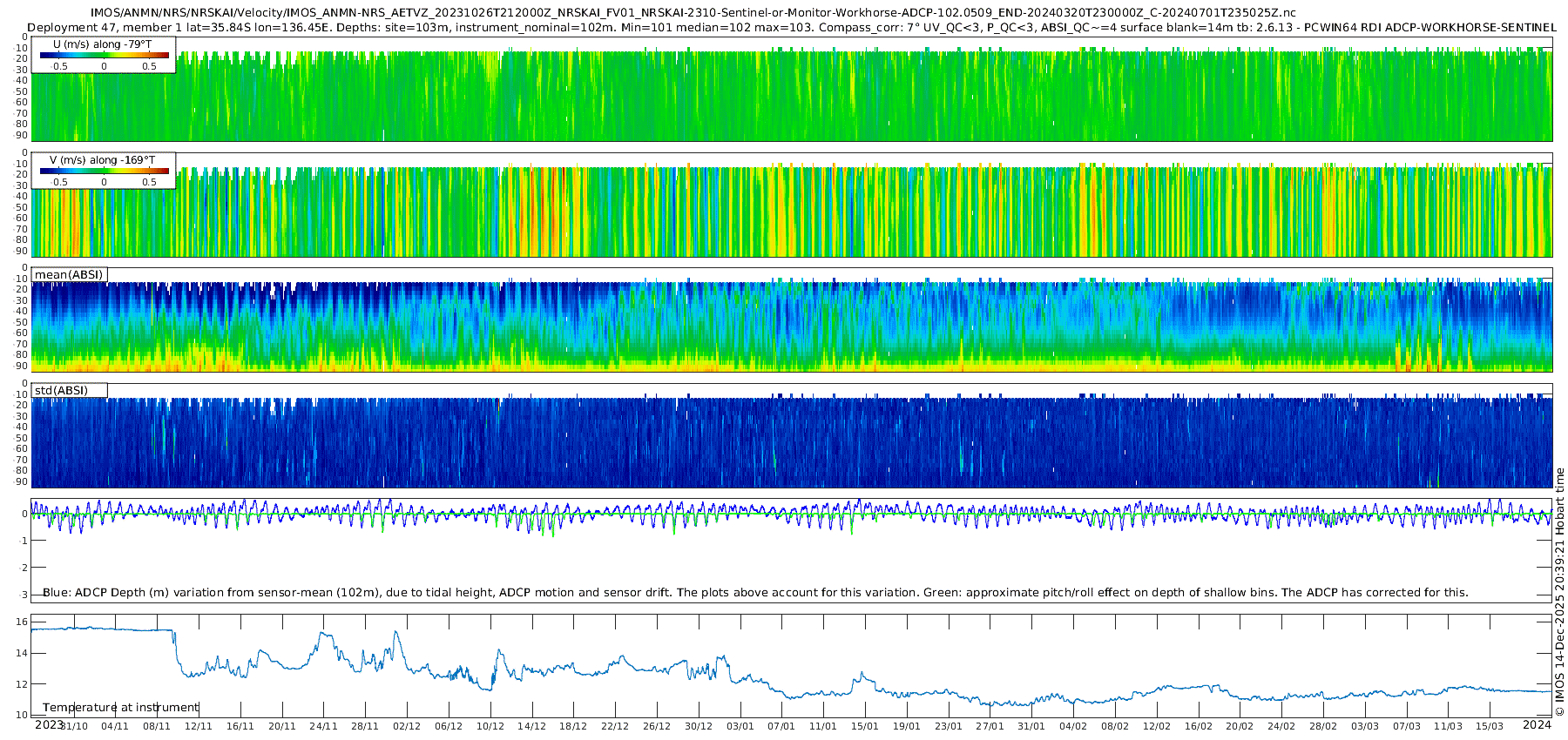The image size is (1568, 740).
Task: Click the IMOS copyright timestamp text
Action: 1559,592
